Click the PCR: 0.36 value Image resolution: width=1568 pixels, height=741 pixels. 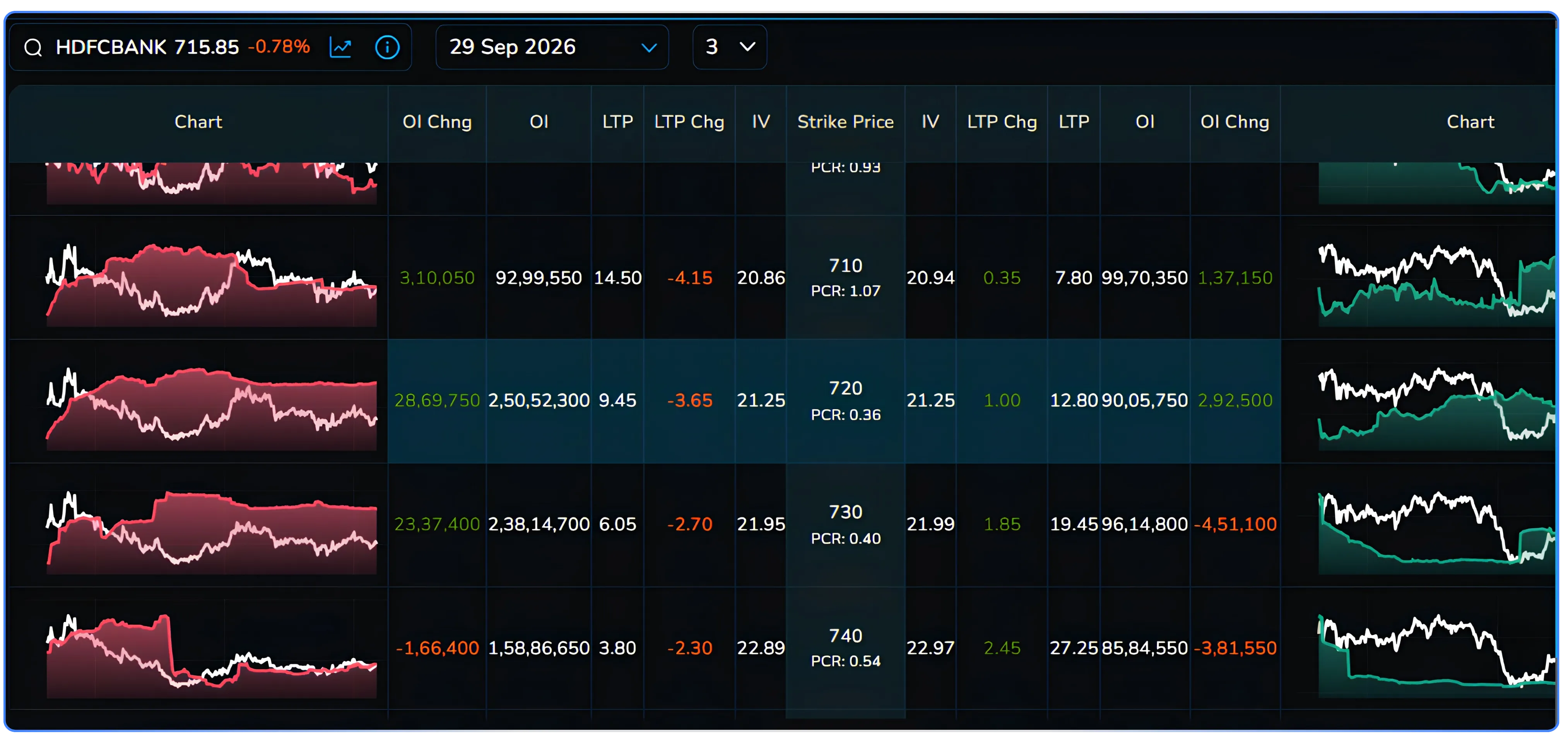pos(845,415)
